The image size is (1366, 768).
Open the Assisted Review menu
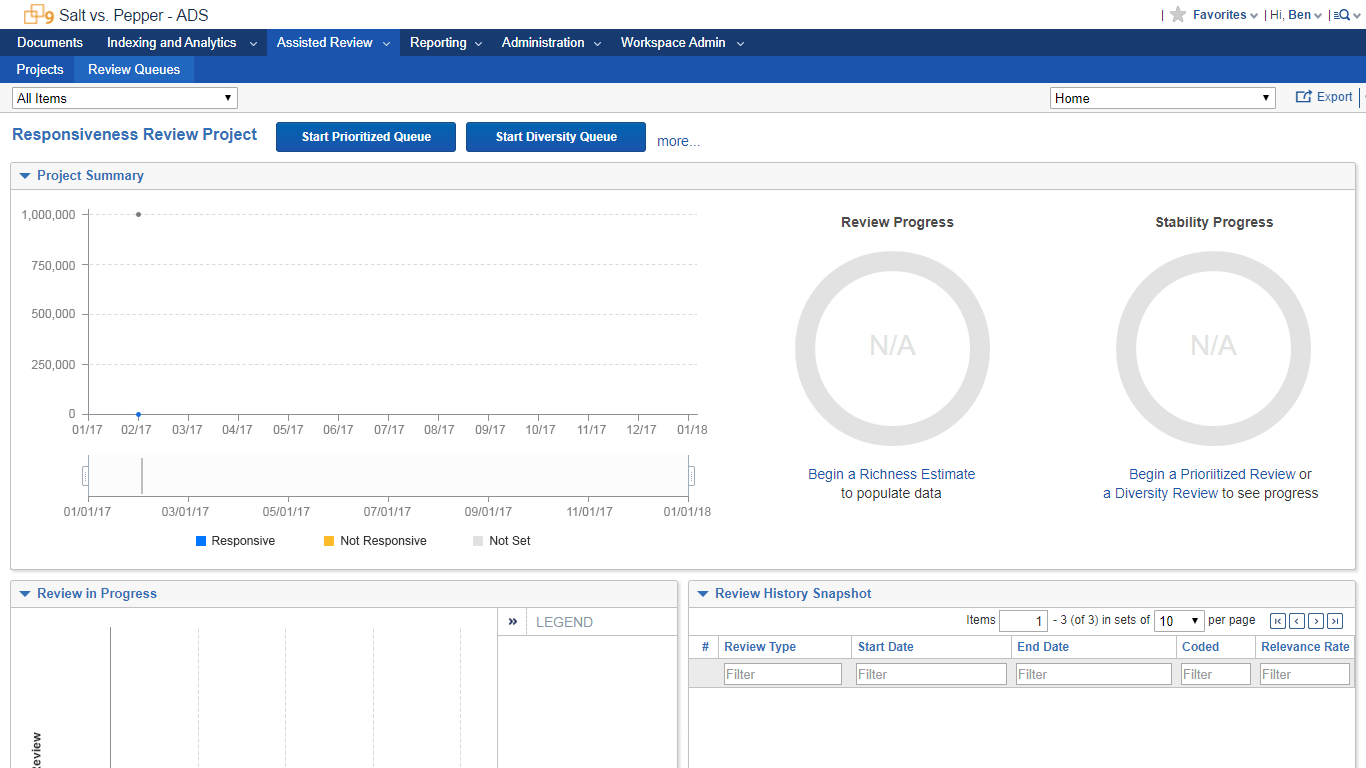coord(333,42)
